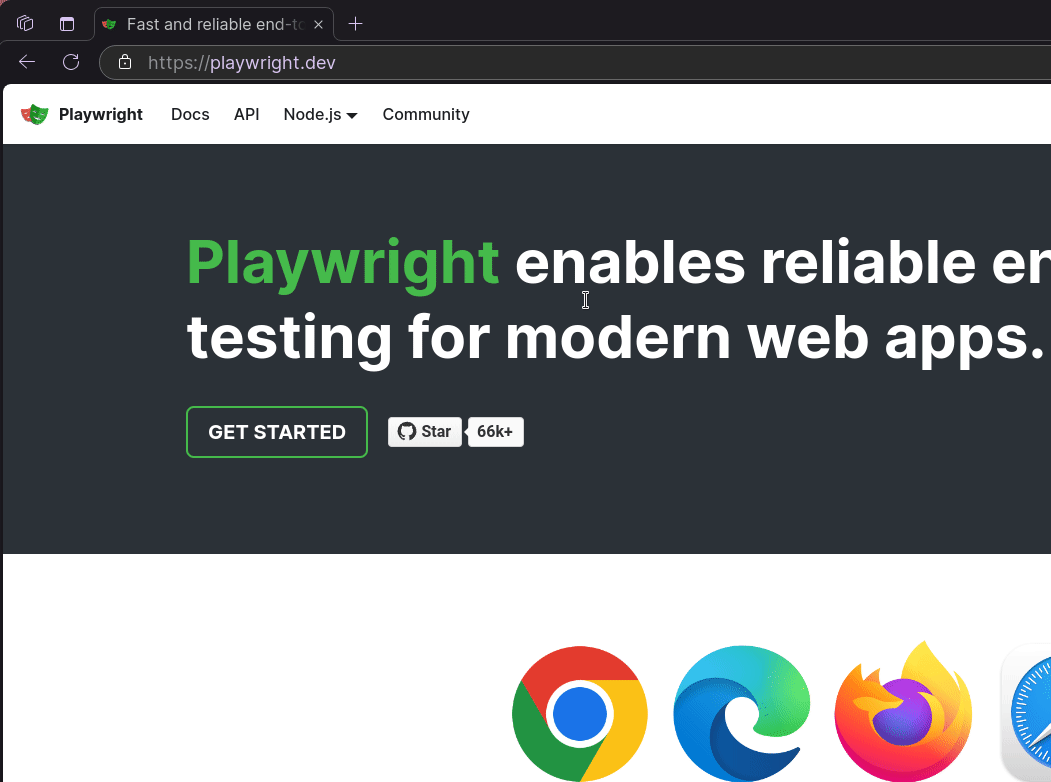Screen dimensions: 1051x782
Task: Open the Docs navigation item
Action: [190, 114]
